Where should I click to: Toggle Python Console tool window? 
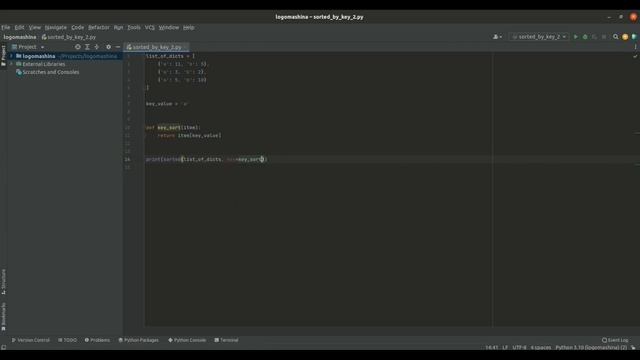tap(187, 340)
